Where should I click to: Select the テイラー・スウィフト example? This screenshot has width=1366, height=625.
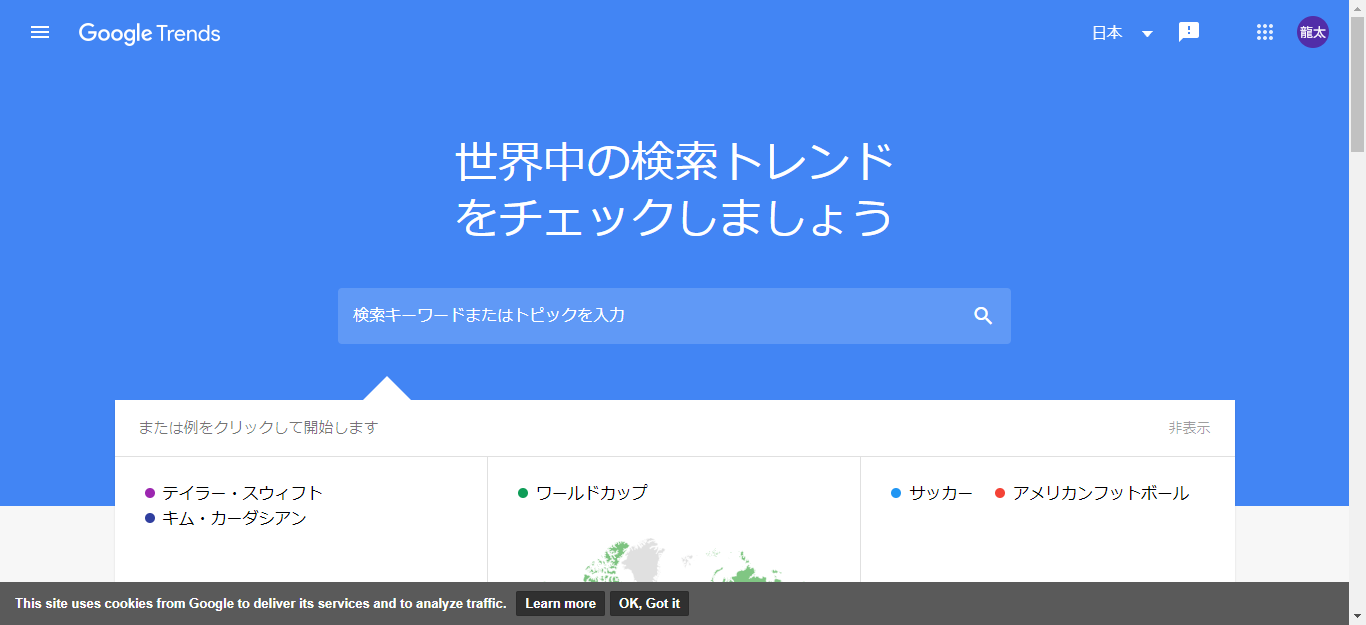[x=242, y=493]
